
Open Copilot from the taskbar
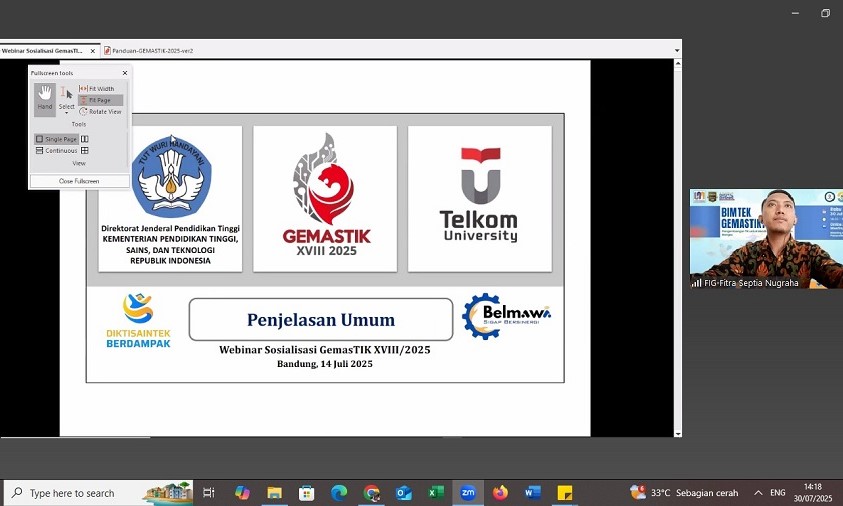[242, 493]
